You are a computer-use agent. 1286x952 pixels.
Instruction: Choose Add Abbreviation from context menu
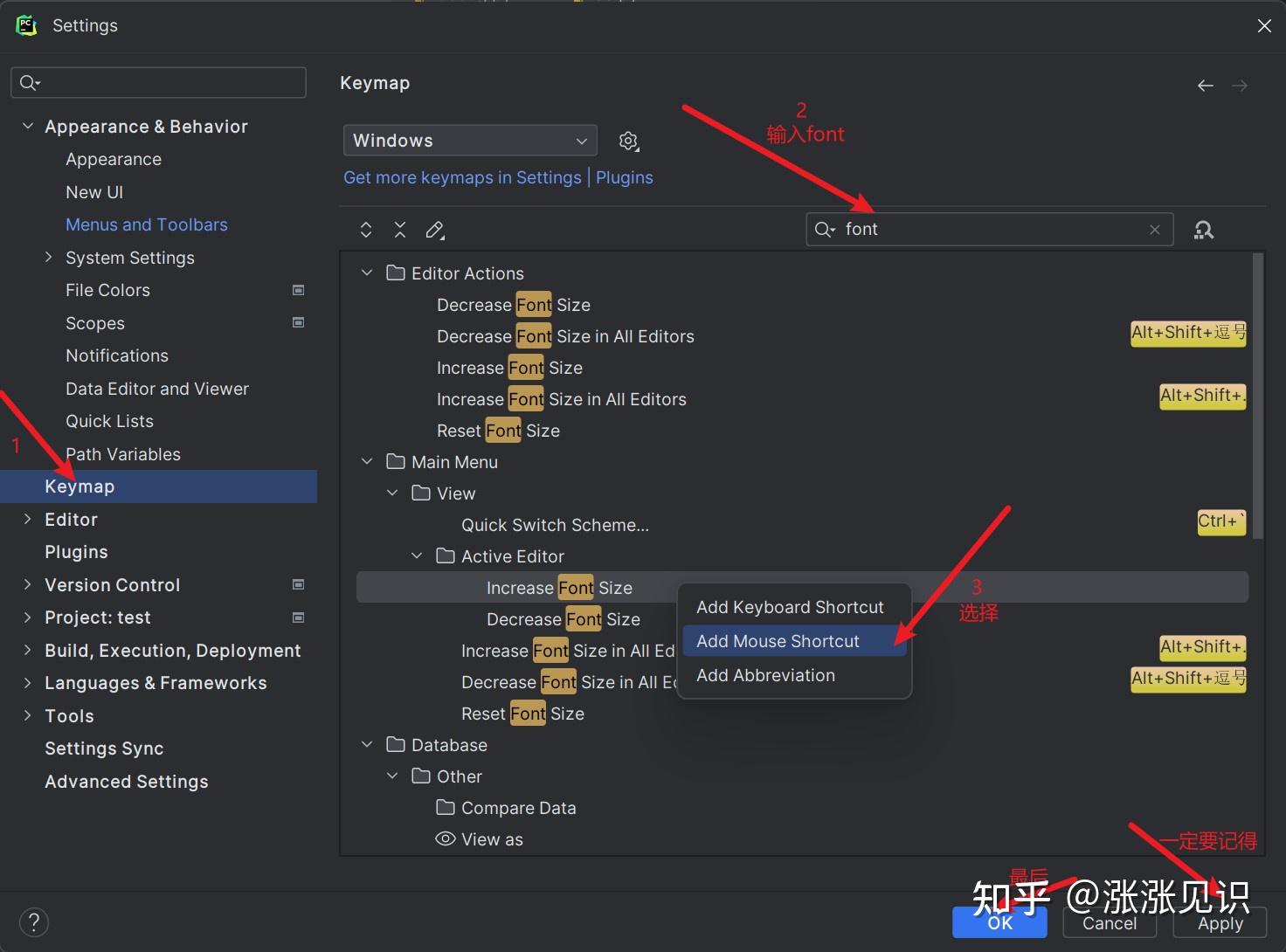point(794,675)
